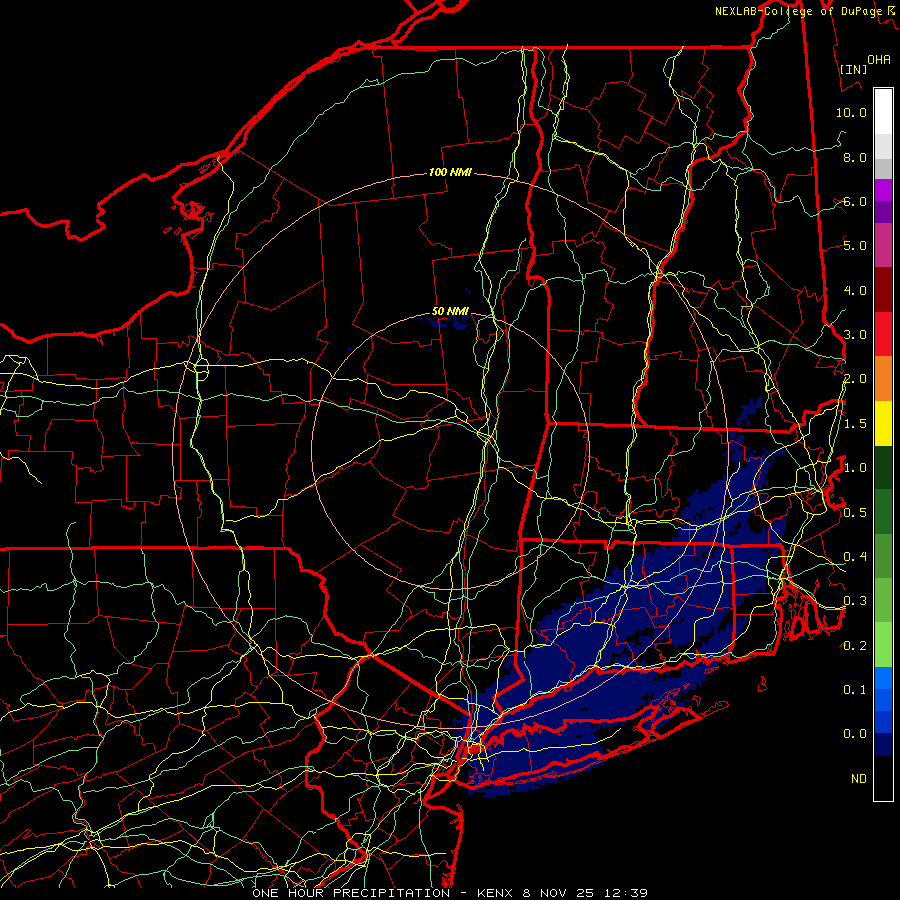900x900 pixels.
Task: Click the 100 NMI range ring label
Action: [x=450, y=172]
